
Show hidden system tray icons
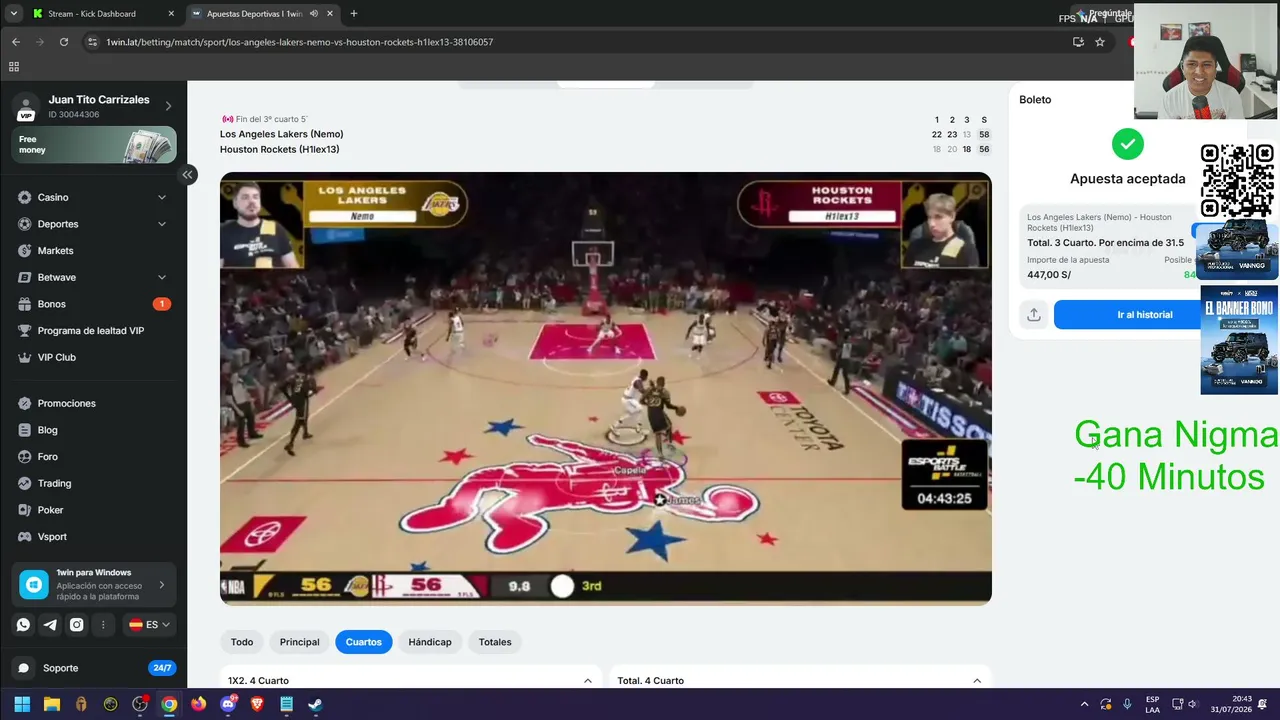[x=1084, y=704]
